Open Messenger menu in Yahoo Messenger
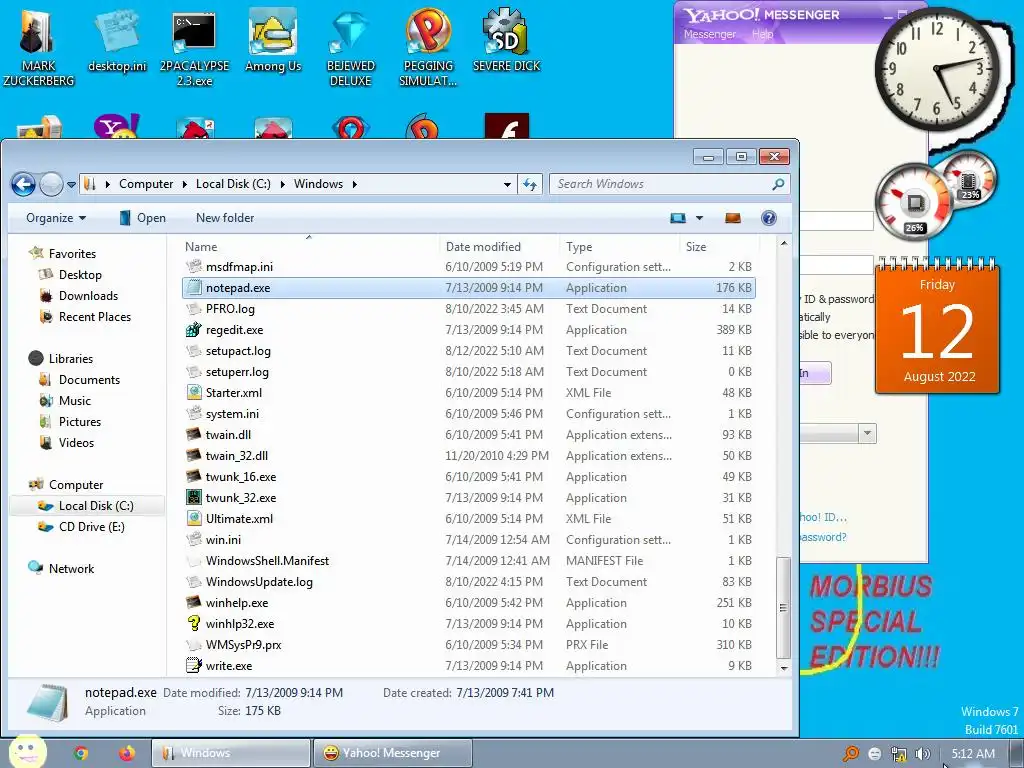Screen dimensions: 1024x768 coord(709,34)
